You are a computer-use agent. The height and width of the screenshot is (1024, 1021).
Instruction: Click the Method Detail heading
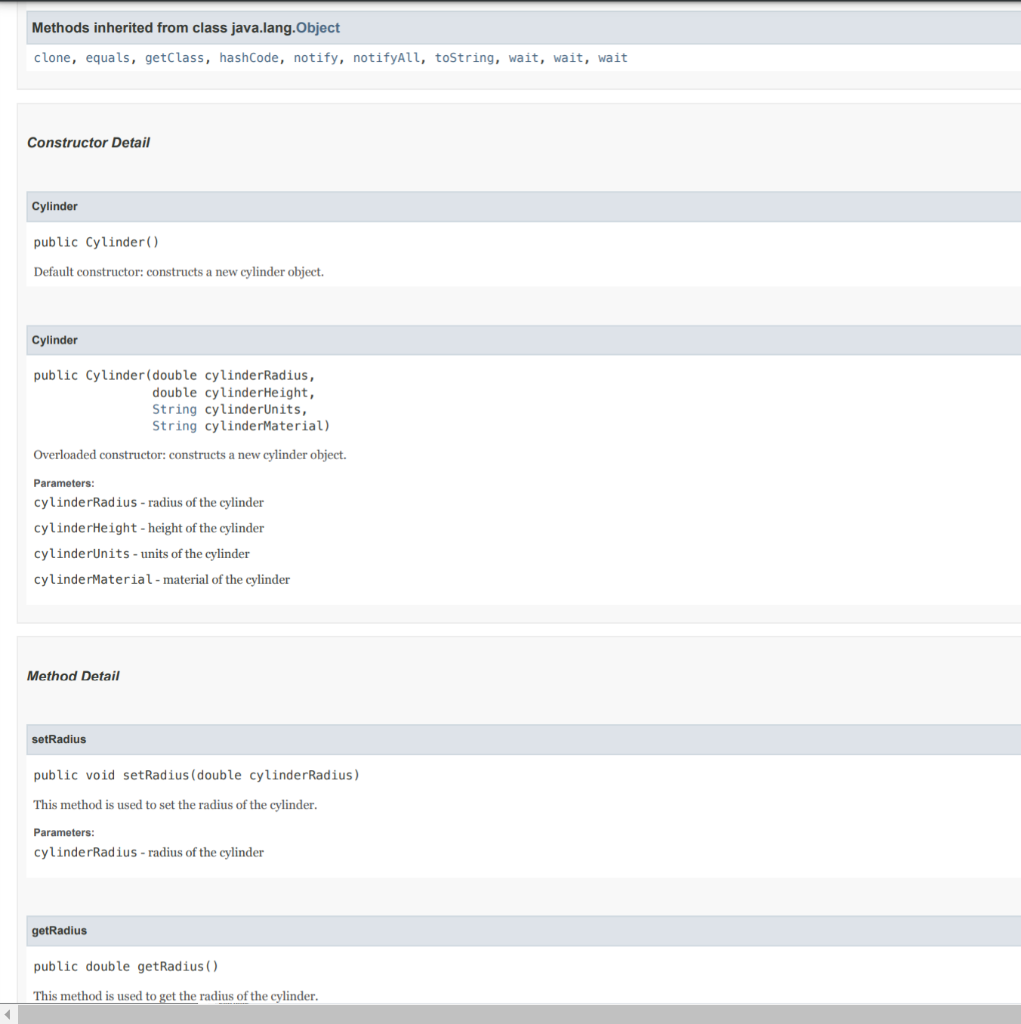coord(73,675)
